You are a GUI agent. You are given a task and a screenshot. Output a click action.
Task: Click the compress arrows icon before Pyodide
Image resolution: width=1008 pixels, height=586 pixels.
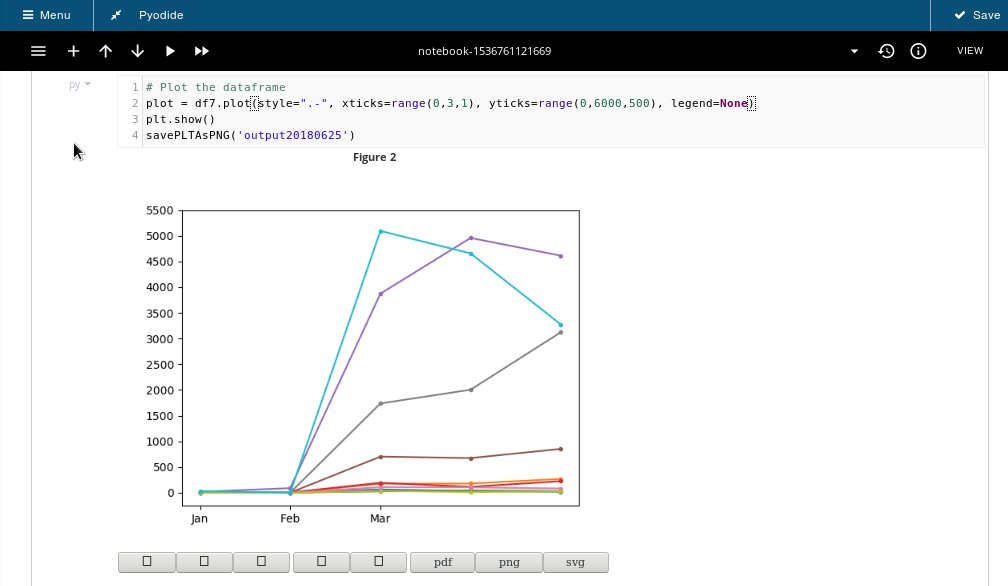116,15
